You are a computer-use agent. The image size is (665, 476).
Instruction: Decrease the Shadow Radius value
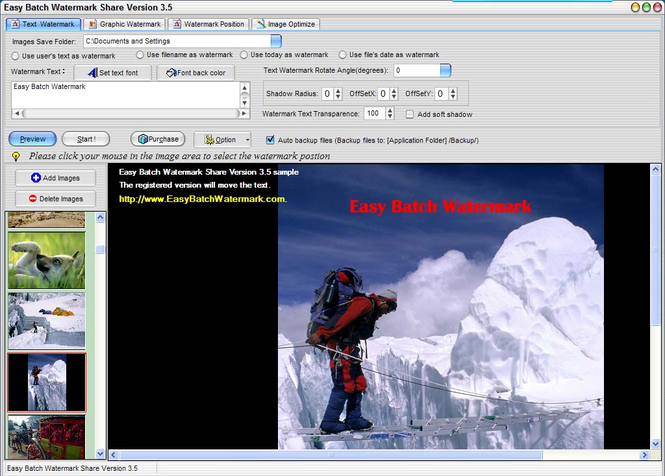pyautogui.click(x=338, y=97)
